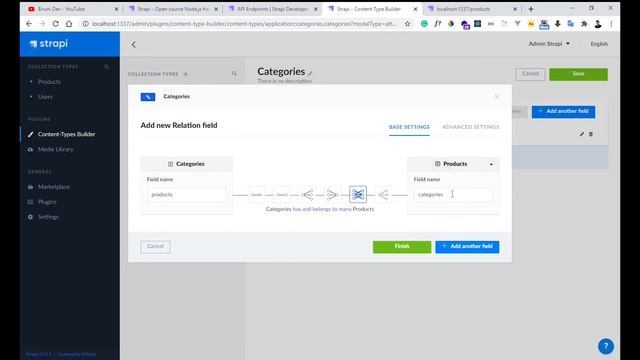This screenshot has height=360, width=640.
Task: Go back using the Strapi header arrow
Action: coord(133,44)
